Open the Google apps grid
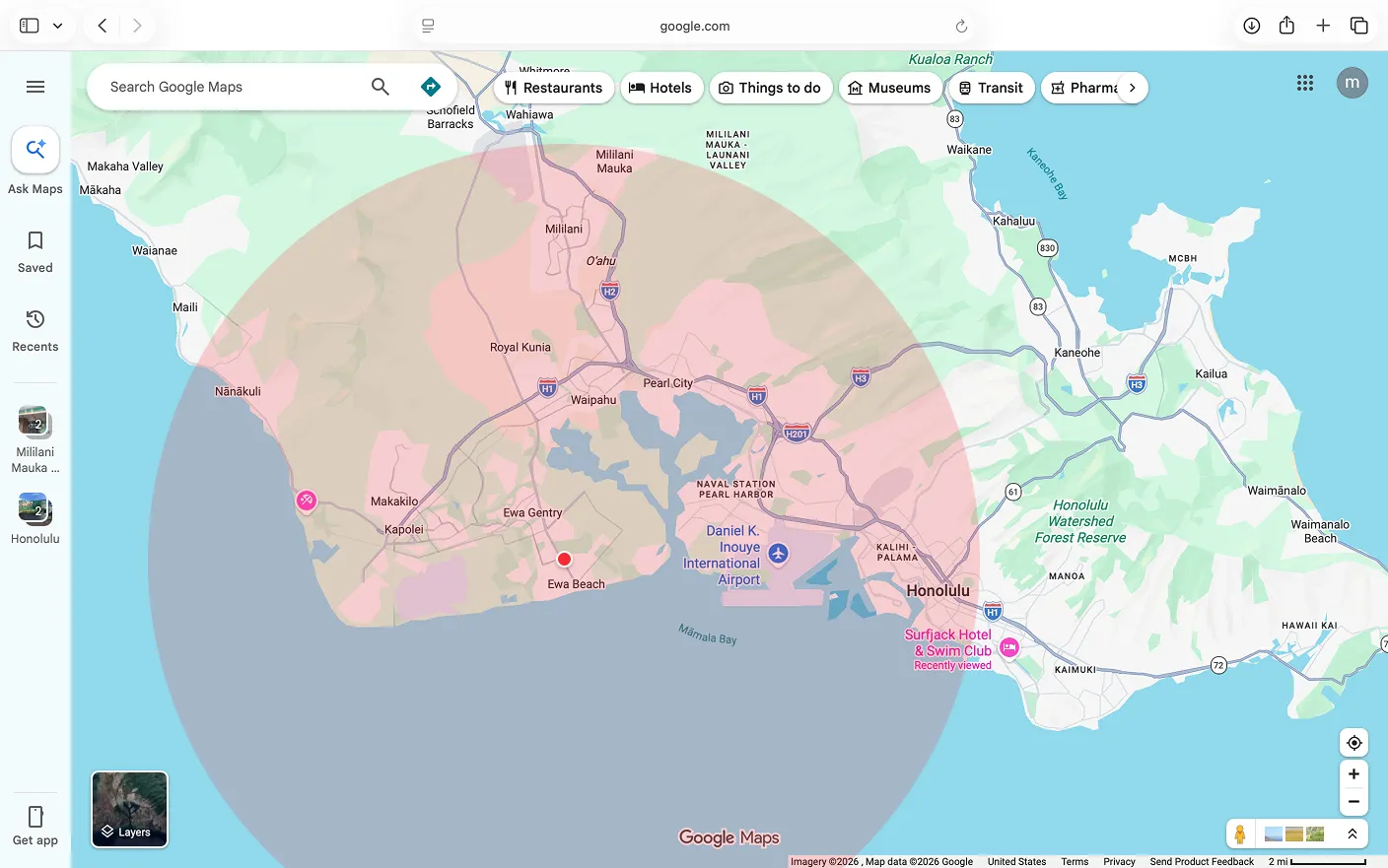 click(1305, 83)
